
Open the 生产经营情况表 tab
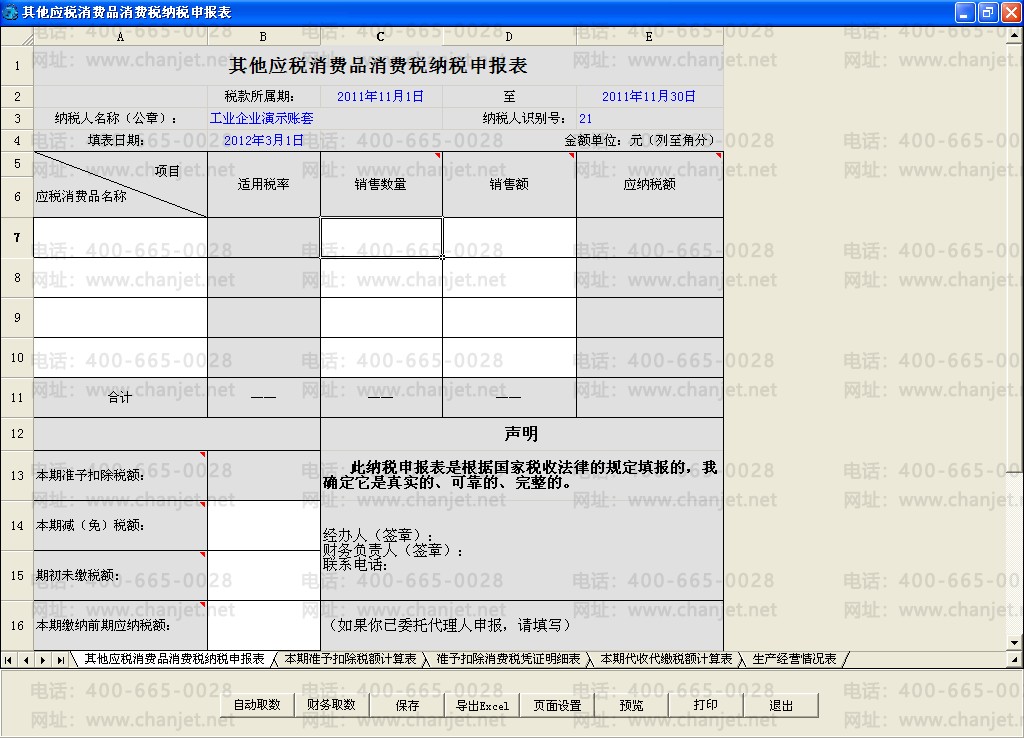(x=794, y=659)
